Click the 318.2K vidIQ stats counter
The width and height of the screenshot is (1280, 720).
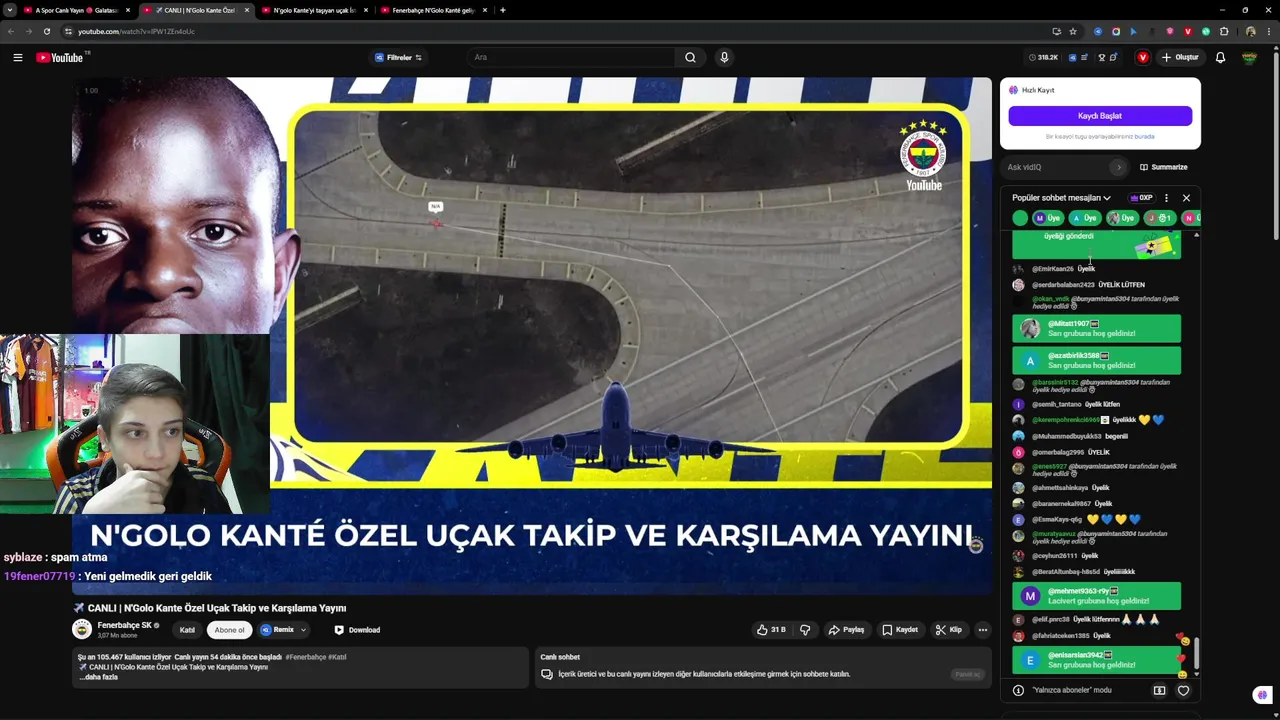point(1043,58)
